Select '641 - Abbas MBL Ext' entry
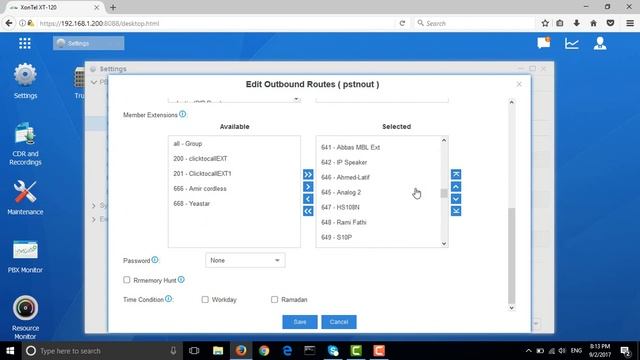This screenshot has height=360, width=640. pyautogui.click(x=378, y=147)
